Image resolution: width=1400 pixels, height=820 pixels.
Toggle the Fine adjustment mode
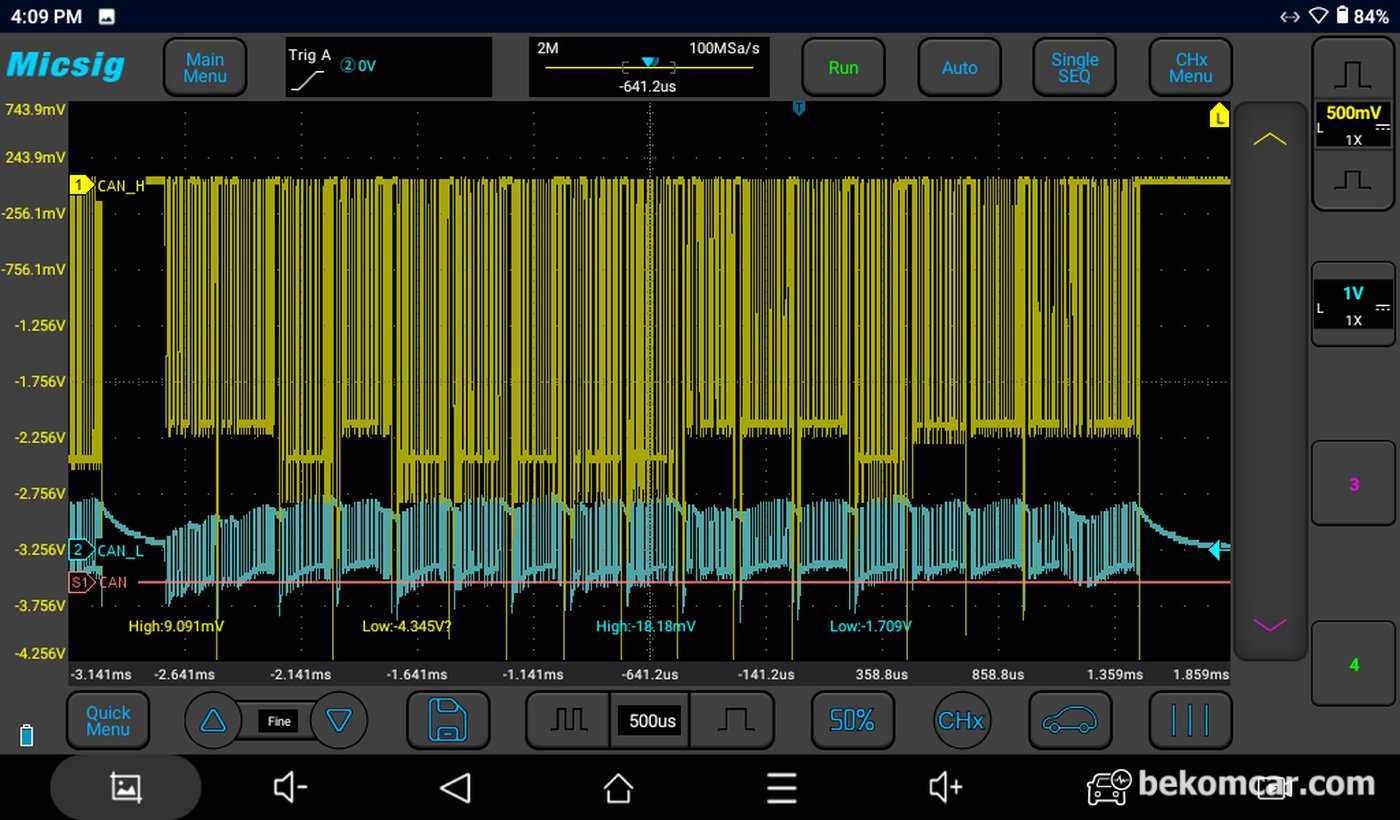[x=279, y=721]
